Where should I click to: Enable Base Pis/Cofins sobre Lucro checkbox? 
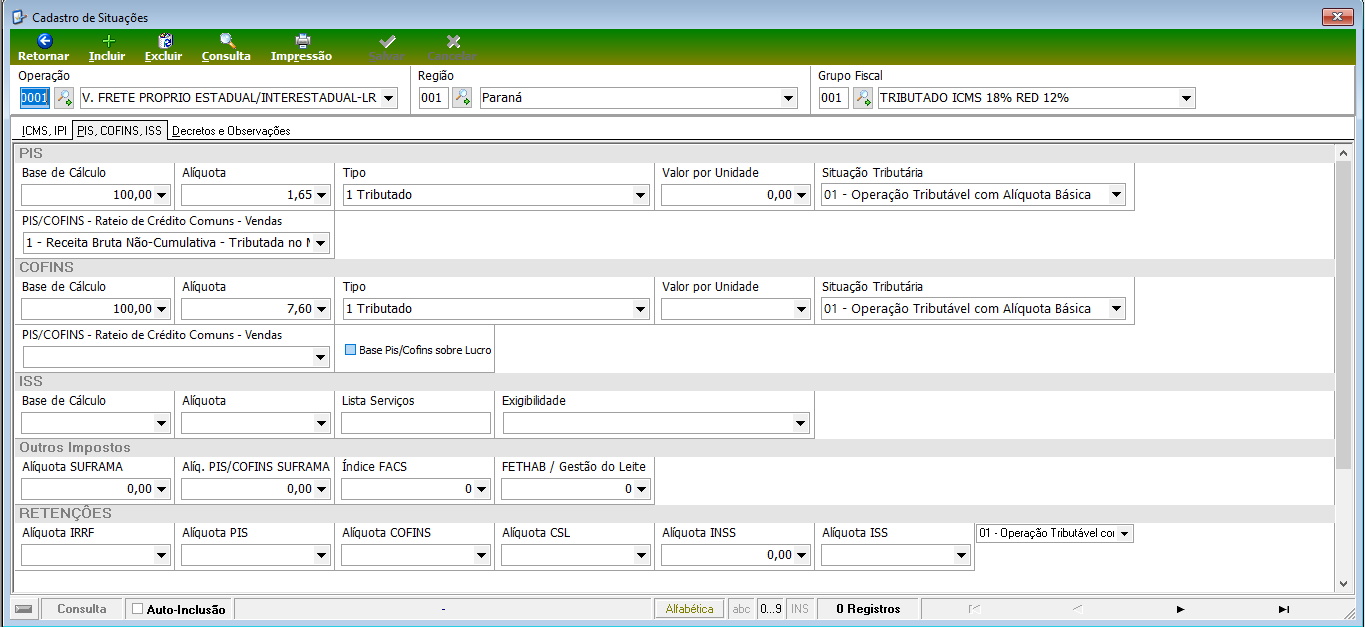351,351
